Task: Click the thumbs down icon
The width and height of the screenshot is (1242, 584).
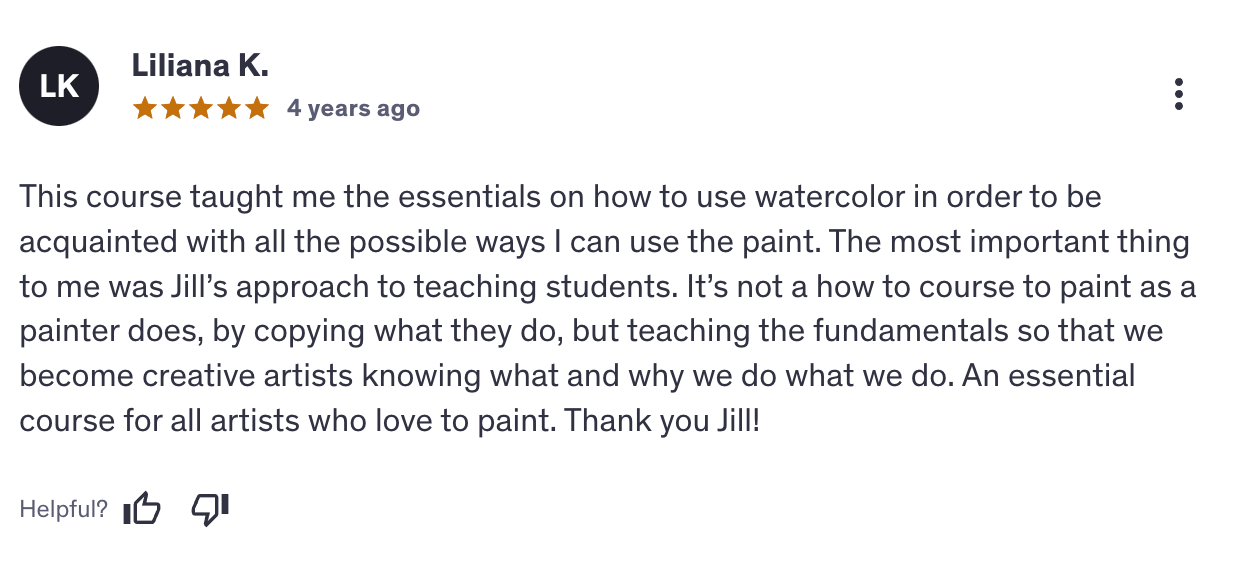Action: click(210, 509)
